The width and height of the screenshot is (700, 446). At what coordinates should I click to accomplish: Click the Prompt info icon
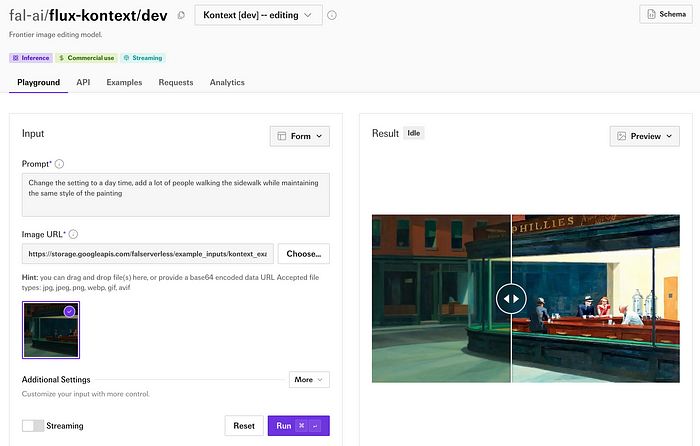coord(59,164)
